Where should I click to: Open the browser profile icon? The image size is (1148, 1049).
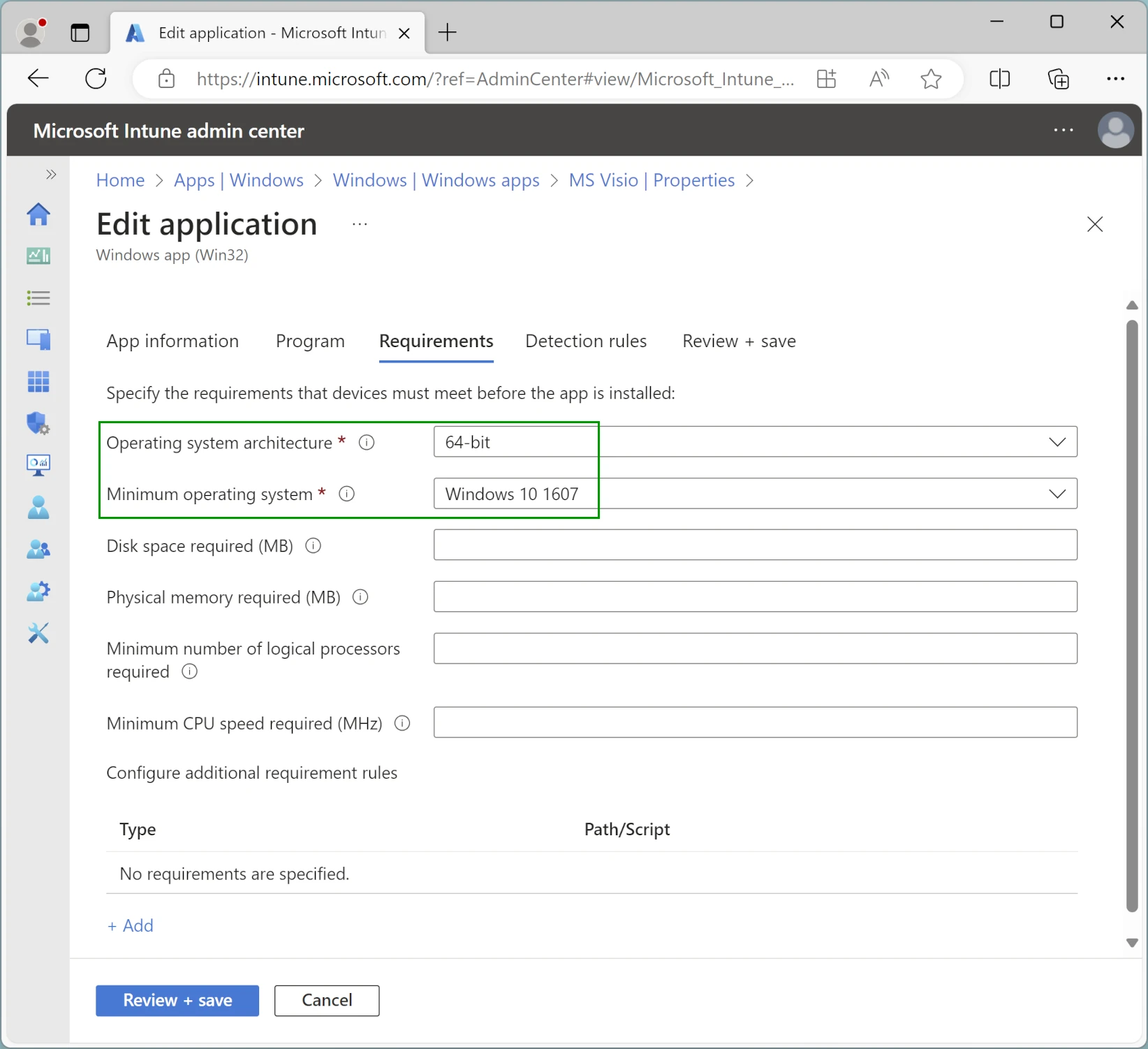pos(31,32)
